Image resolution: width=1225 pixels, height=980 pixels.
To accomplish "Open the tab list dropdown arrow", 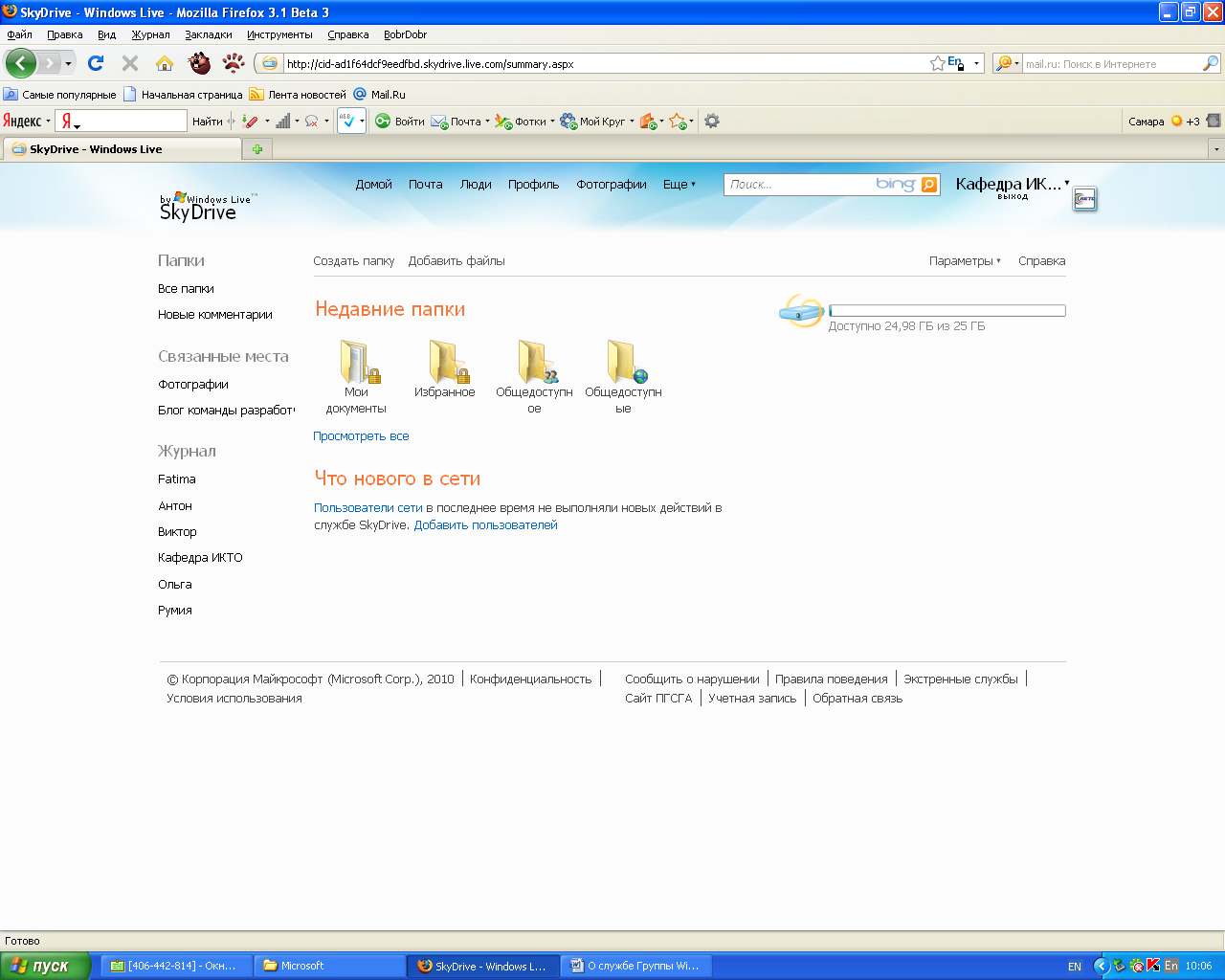I will click(x=1216, y=149).
